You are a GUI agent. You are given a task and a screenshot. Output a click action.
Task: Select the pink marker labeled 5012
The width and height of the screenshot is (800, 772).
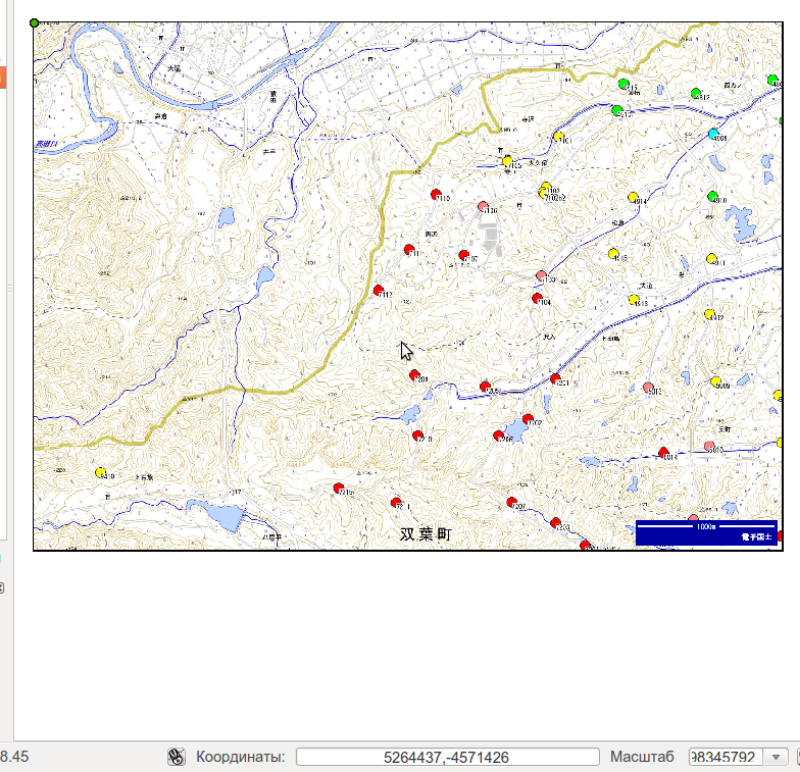(648, 387)
